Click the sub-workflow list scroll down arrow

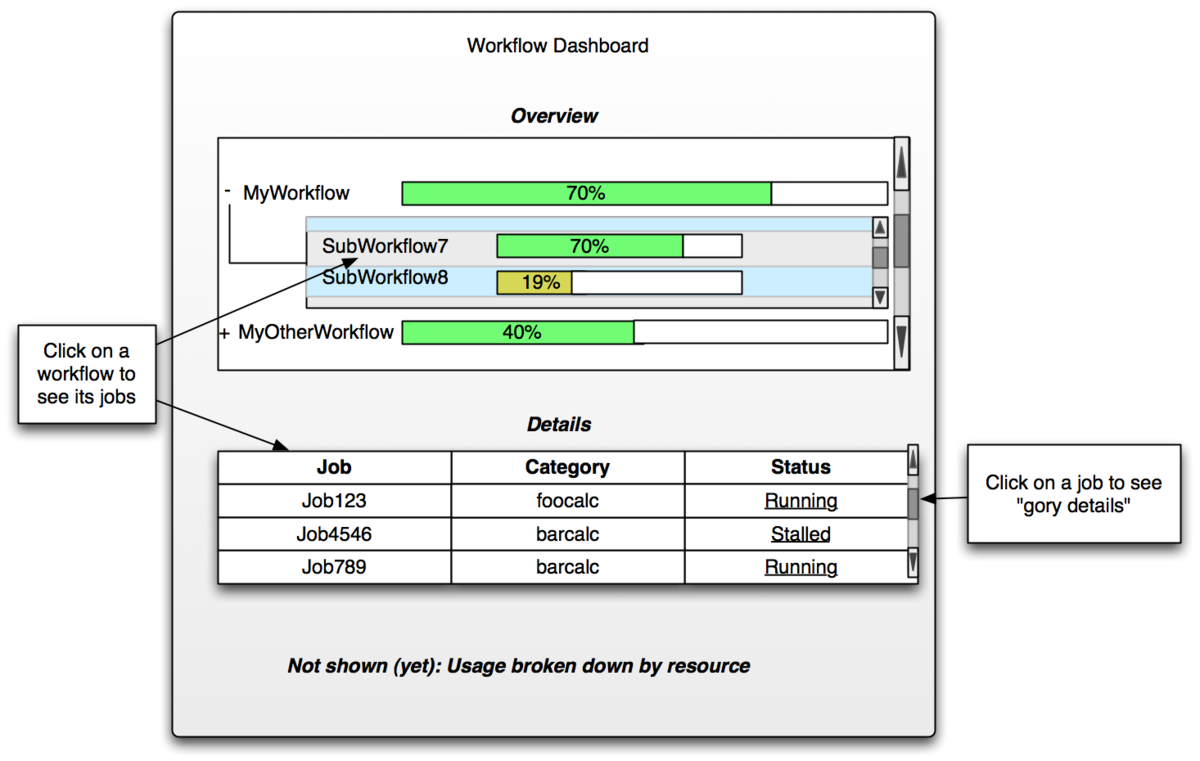coord(880,296)
